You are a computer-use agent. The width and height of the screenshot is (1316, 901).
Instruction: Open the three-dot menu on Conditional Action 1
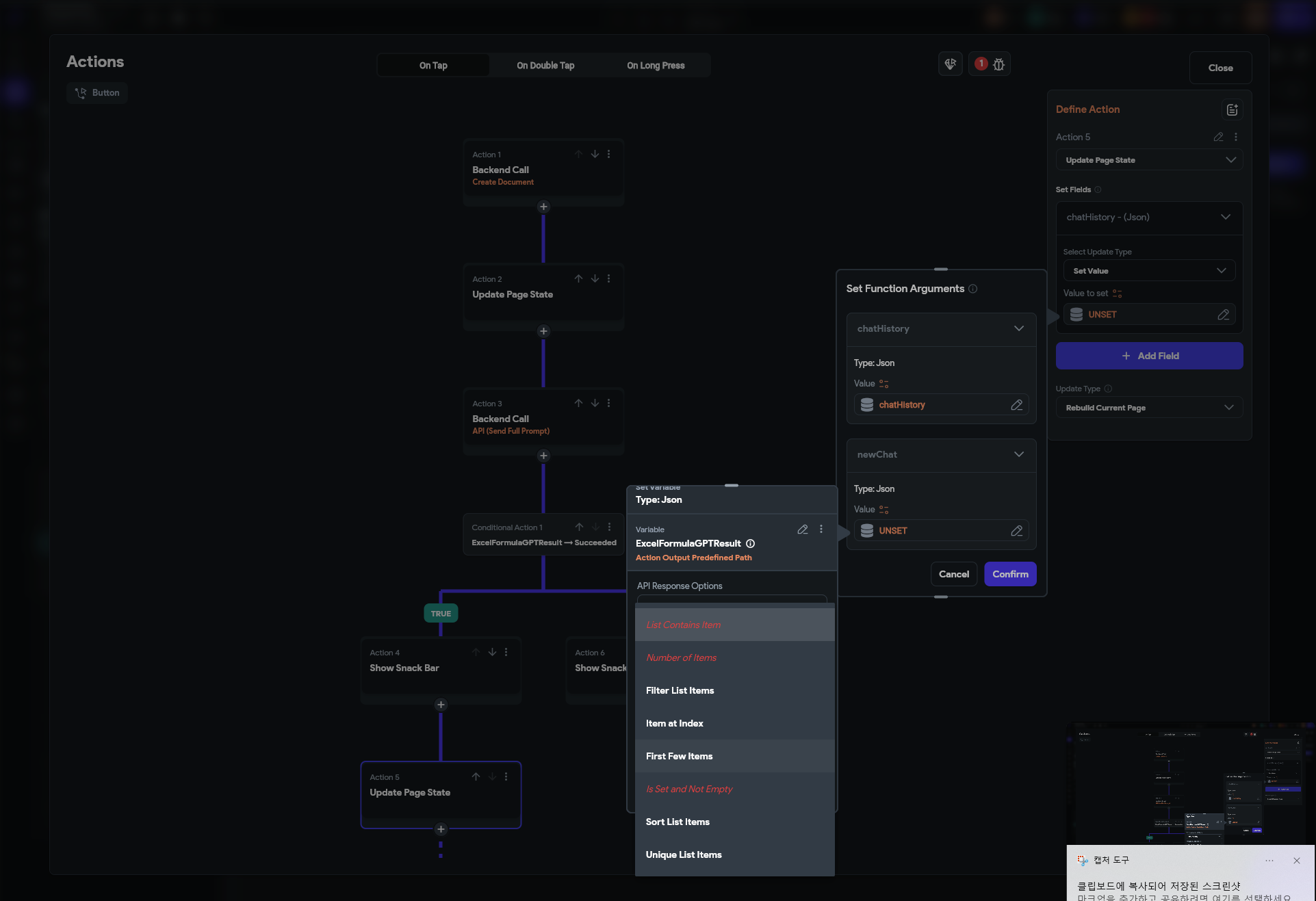pyautogui.click(x=609, y=527)
